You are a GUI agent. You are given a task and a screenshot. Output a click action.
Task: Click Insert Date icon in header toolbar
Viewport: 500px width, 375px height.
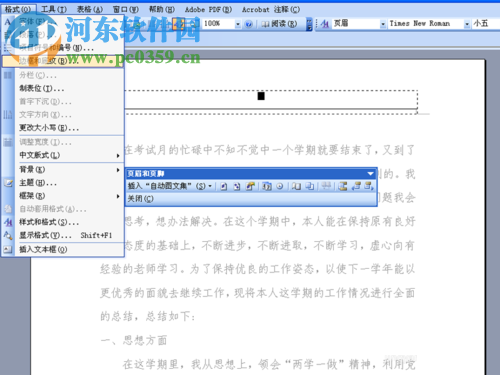(266, 186)
